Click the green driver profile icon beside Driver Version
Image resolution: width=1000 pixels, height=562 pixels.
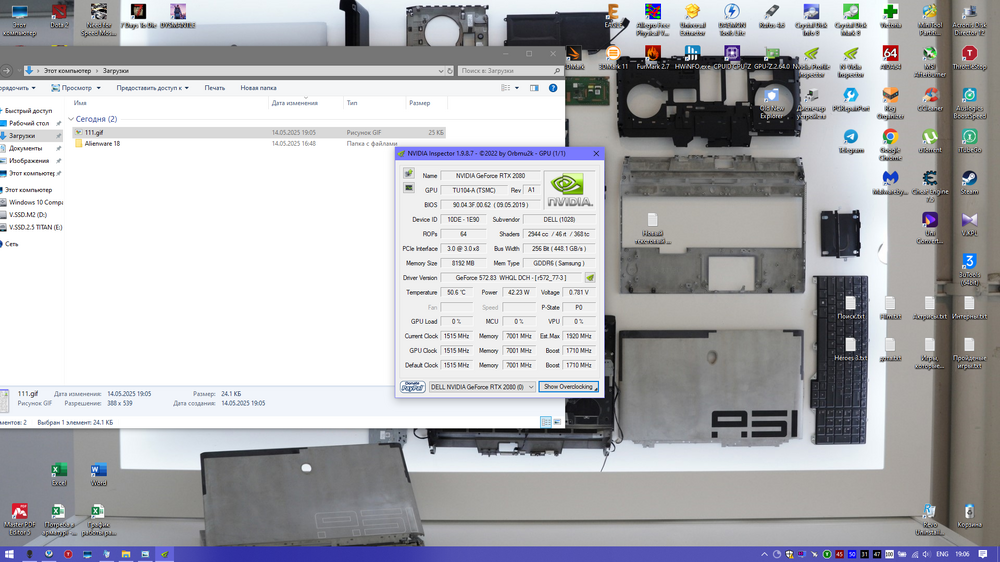pyautogui.click(x=590, y=278)
